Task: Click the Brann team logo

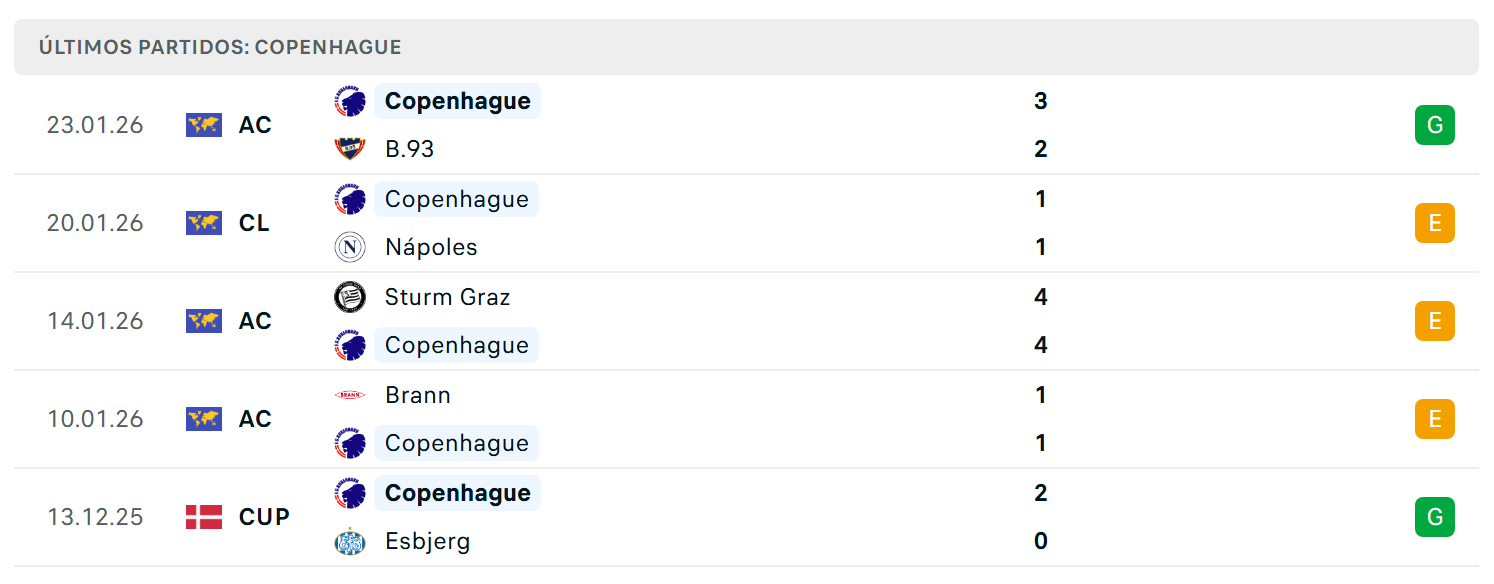Action: [x=350, y=395]
